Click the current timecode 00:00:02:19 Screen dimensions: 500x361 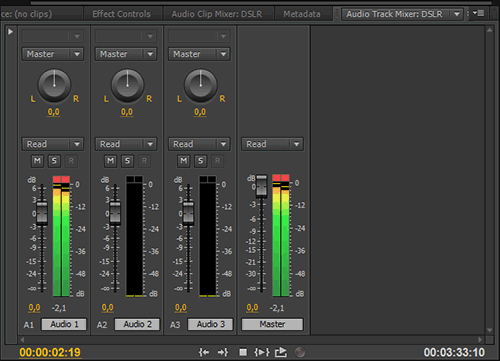pyautogui.click(x=50, y=352)
